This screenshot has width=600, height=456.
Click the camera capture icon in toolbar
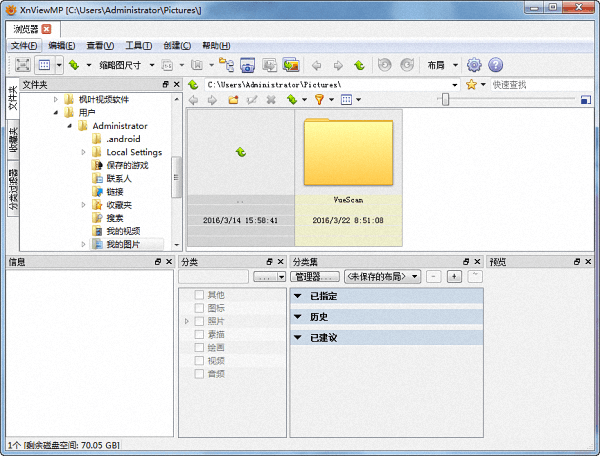245,65
